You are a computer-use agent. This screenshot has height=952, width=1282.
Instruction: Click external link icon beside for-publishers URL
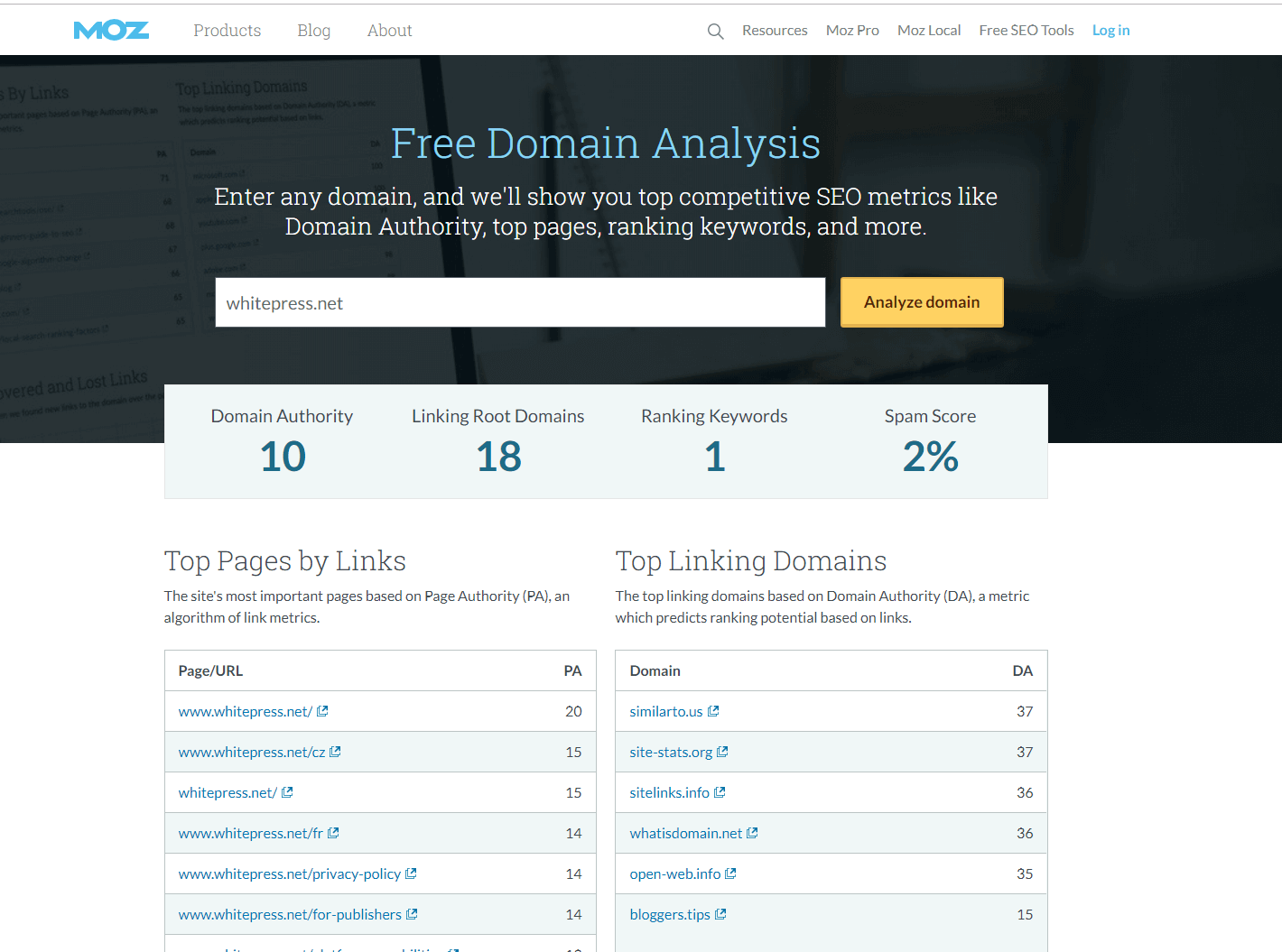click(412, 914)
